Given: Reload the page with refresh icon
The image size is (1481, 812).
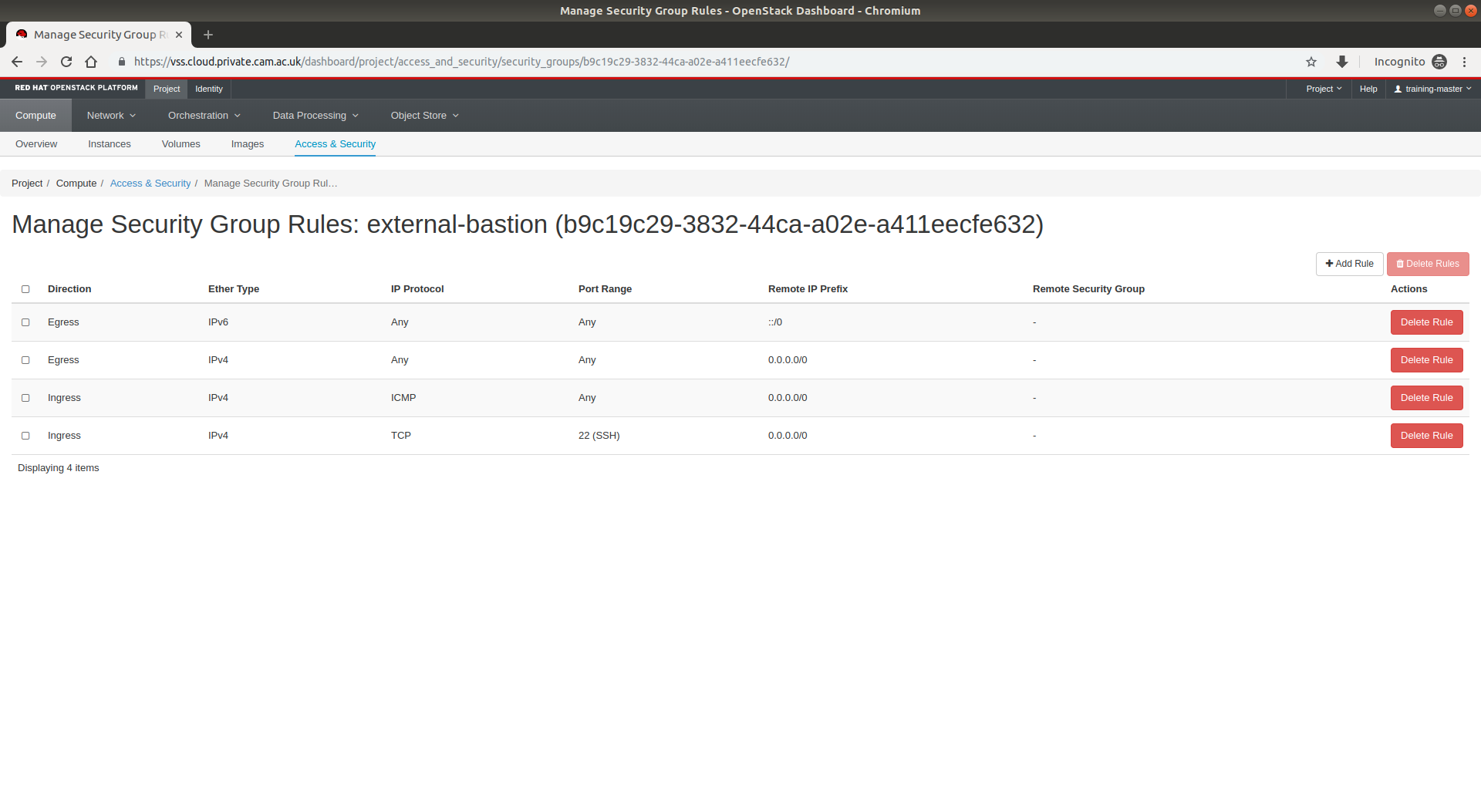Looking at the screenshot, I should point(66,62).
